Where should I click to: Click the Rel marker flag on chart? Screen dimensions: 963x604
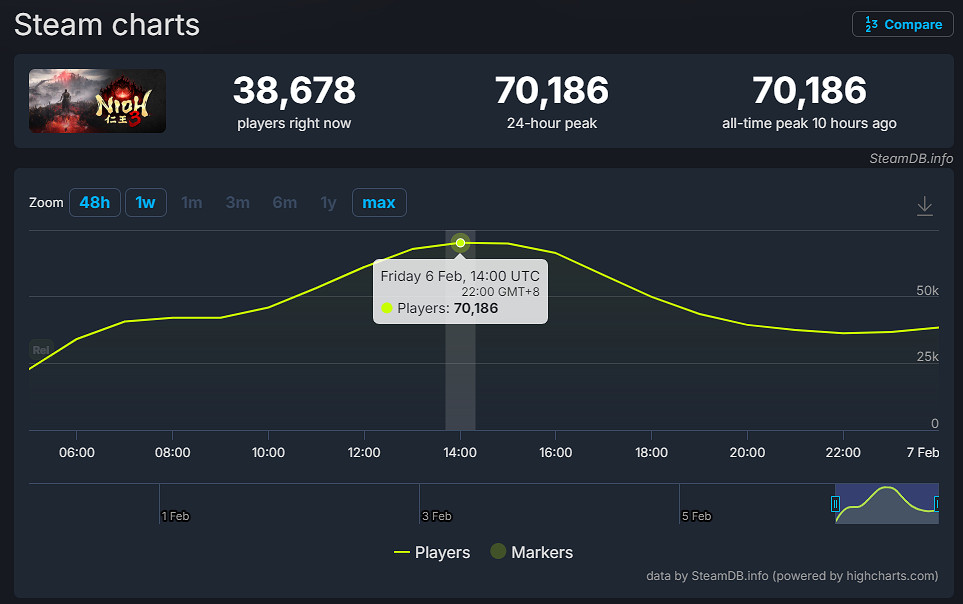(x=41, y=350)
